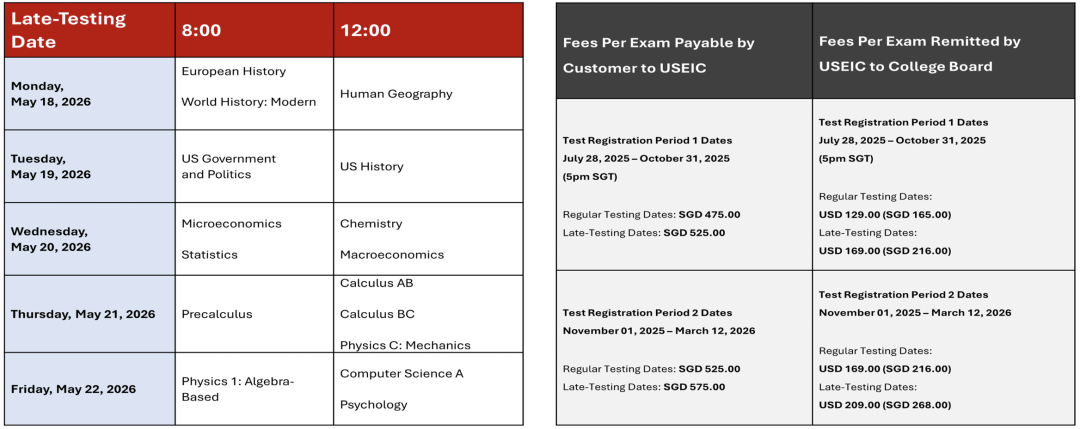Click the Late-Testing Date column header

[x=90, y=30]
